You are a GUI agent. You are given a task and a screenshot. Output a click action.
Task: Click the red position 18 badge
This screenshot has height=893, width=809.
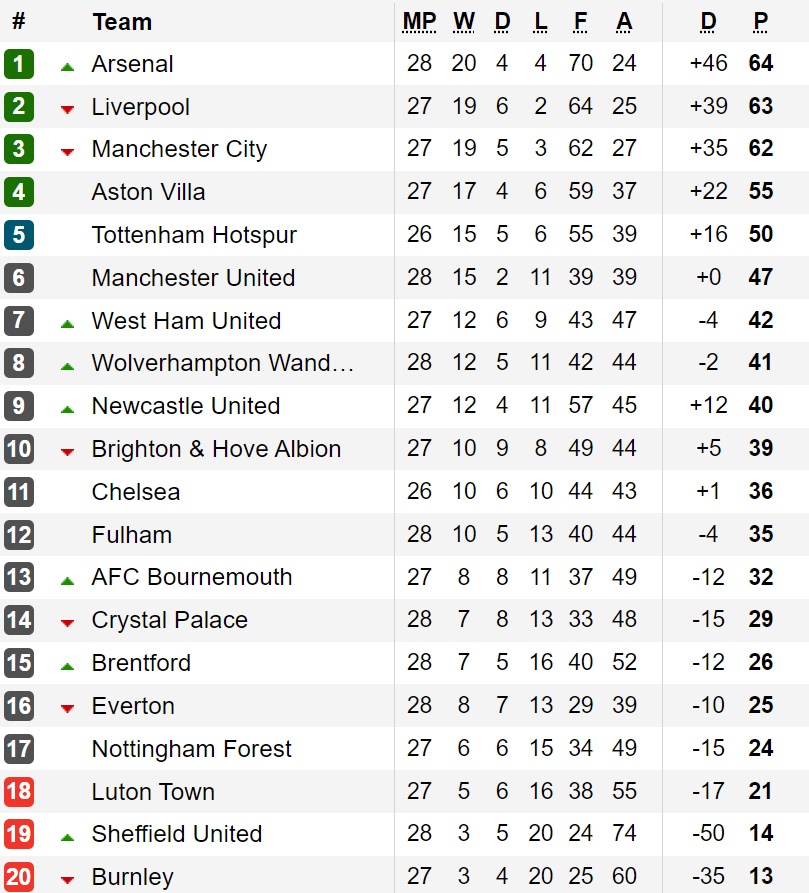[x=19, y=792]
